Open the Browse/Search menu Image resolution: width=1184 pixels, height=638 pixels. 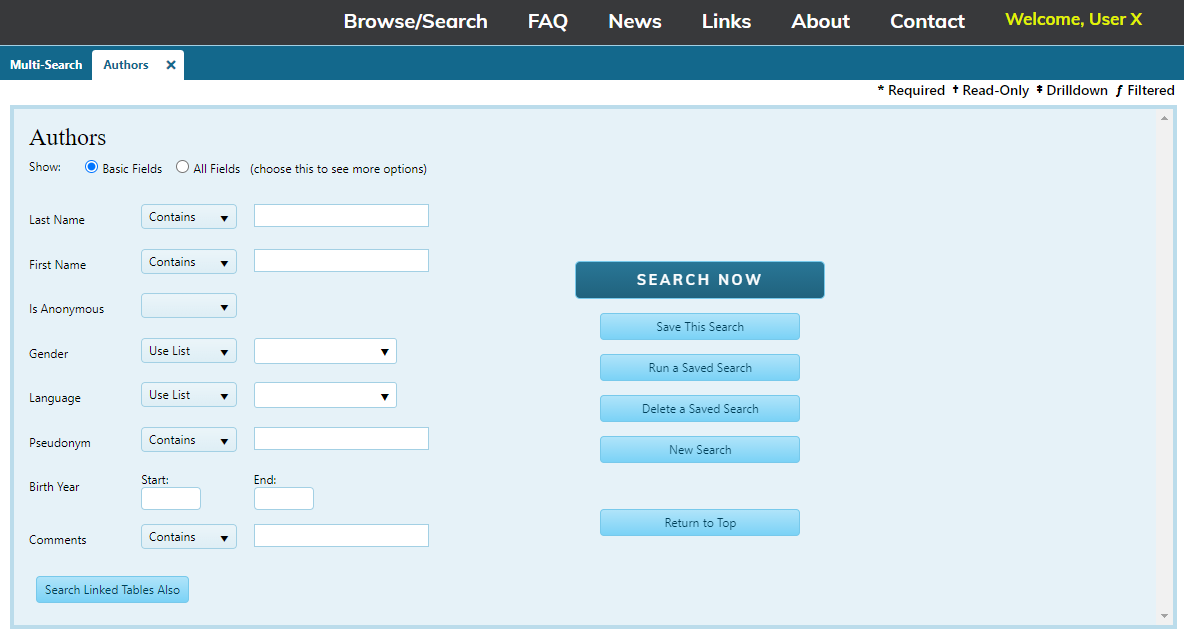tap(415, 21)
